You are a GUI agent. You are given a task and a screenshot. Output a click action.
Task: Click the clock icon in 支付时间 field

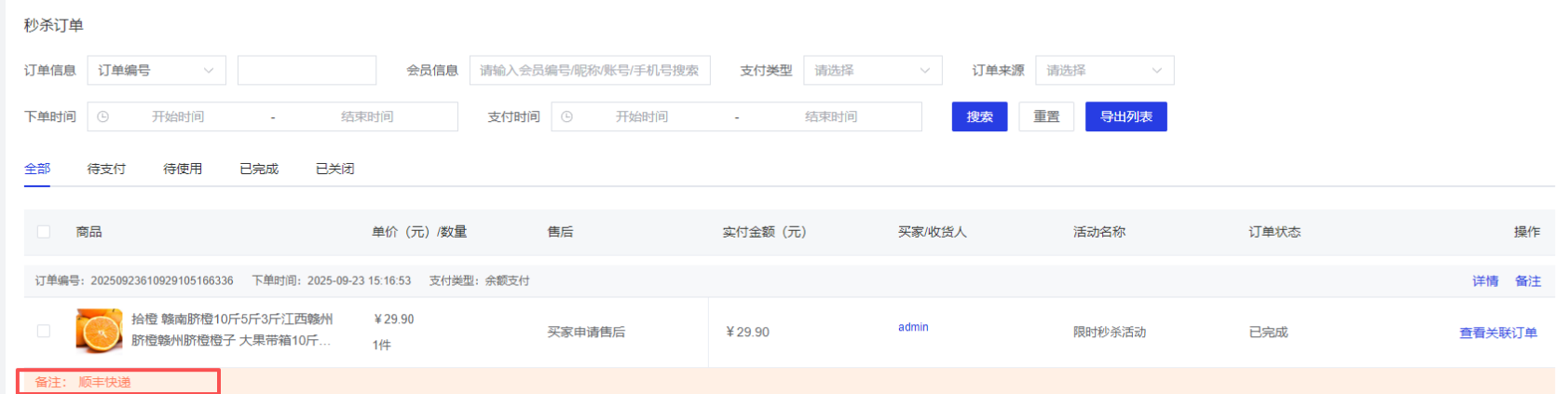(x=566, y=117)
